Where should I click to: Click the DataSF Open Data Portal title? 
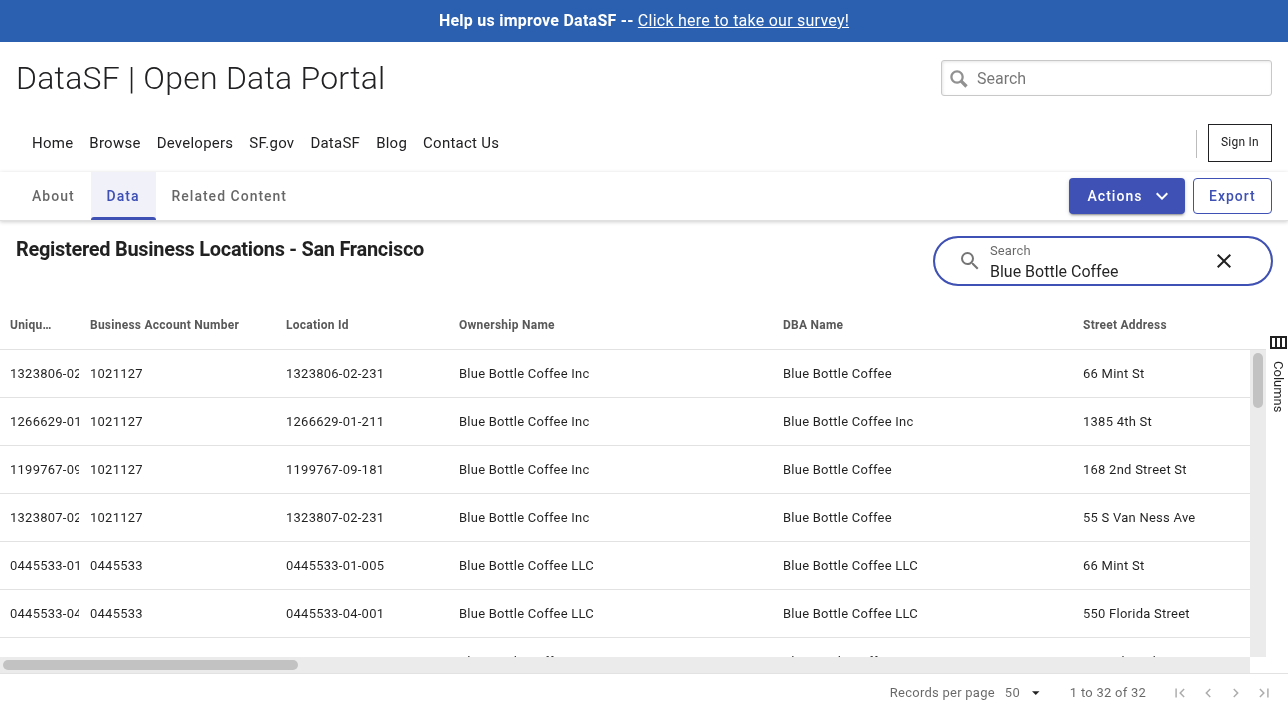[x=200, y=79]
